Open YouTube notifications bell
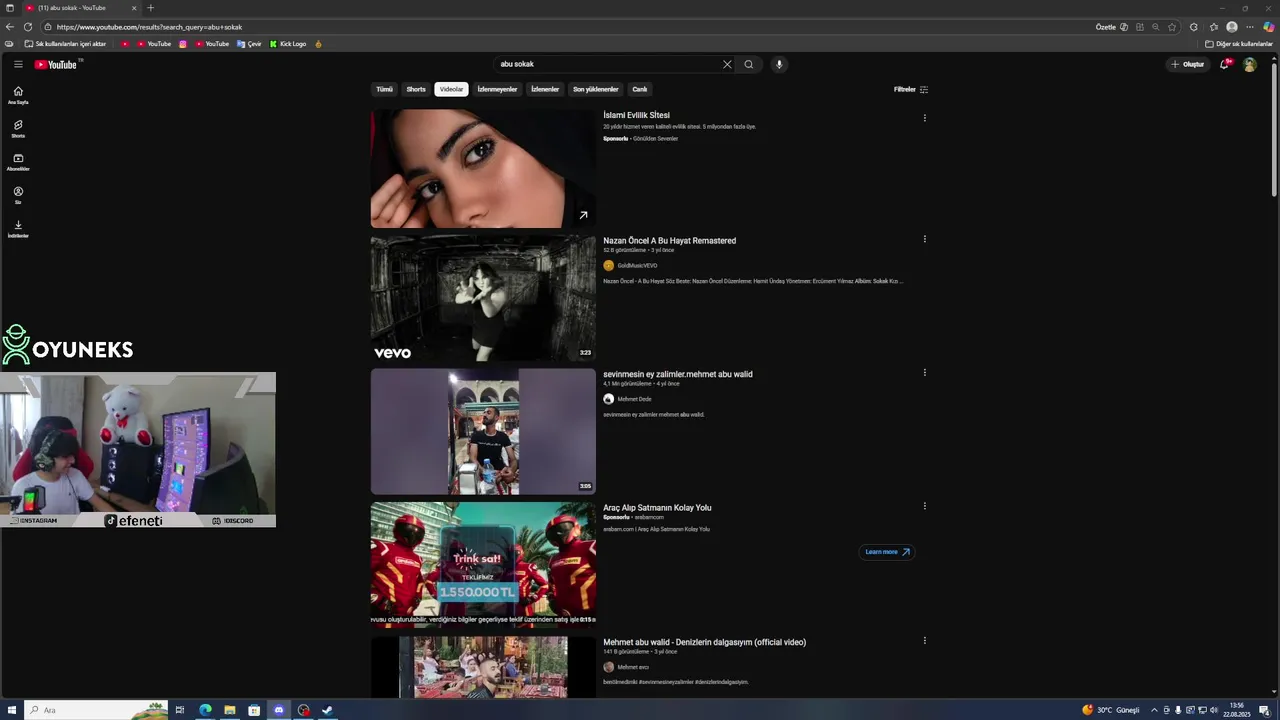This screenshot has height=720, width=1280. 1224,64
